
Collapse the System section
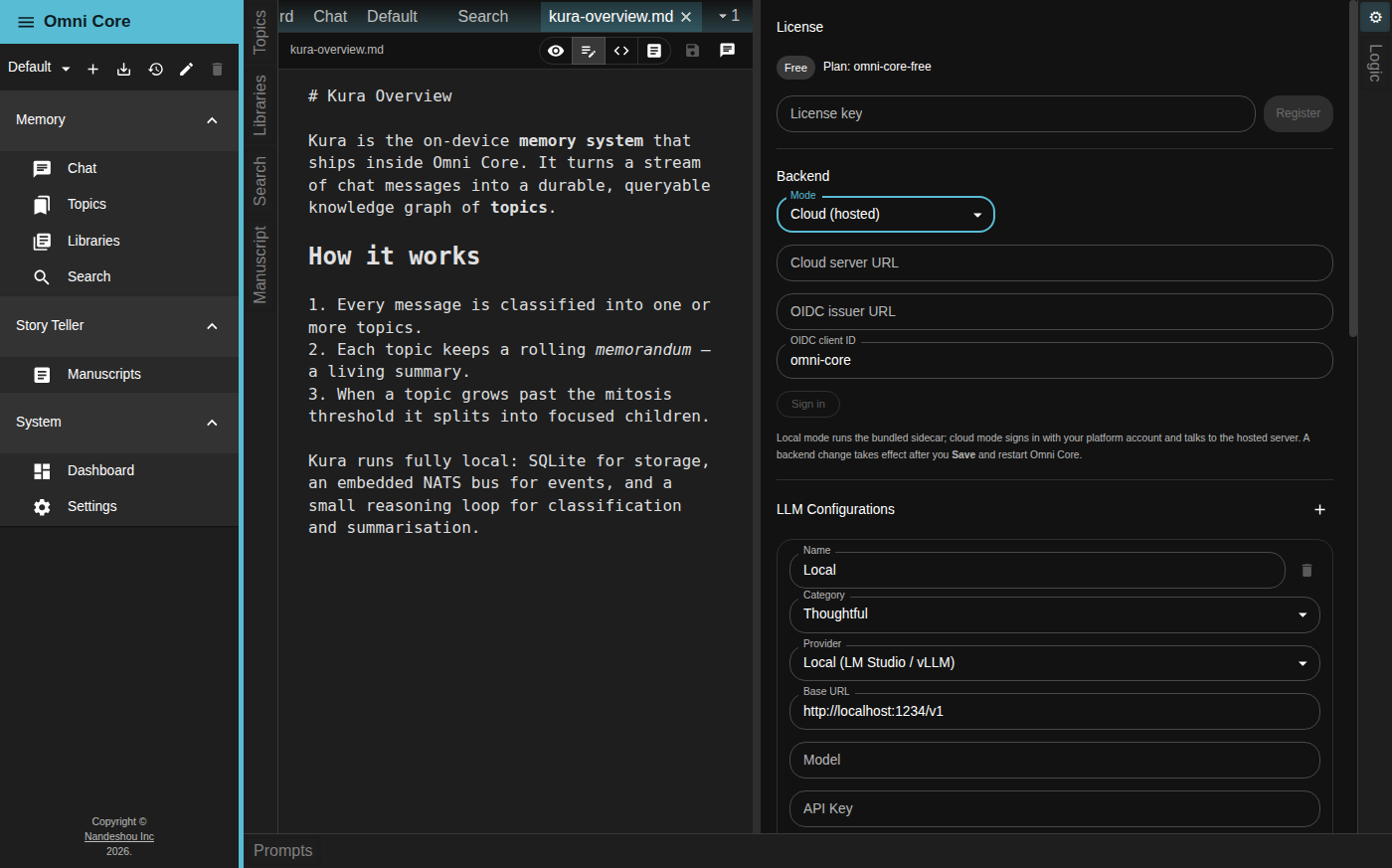119,422
